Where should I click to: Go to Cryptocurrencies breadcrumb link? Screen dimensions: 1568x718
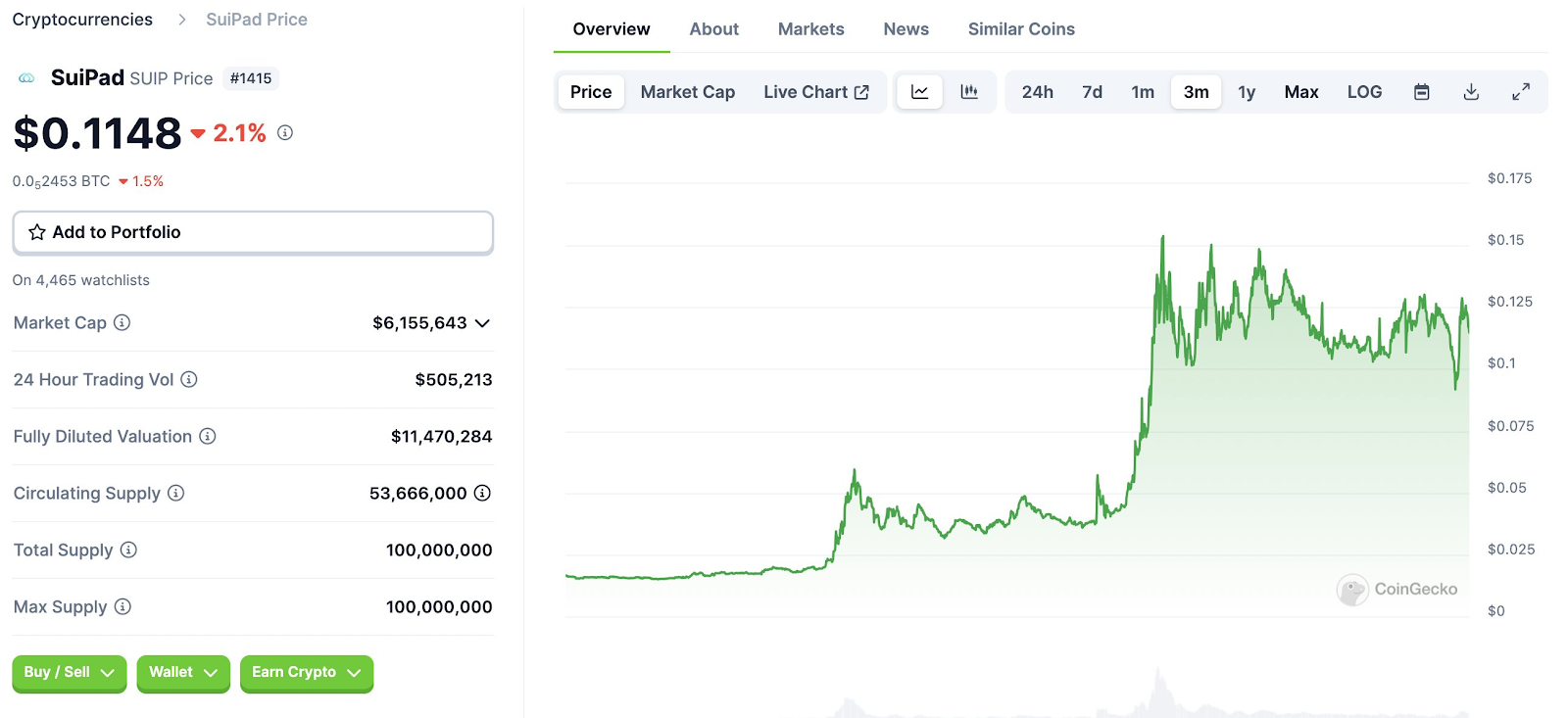pyautogui.click(x=82, y=20)
